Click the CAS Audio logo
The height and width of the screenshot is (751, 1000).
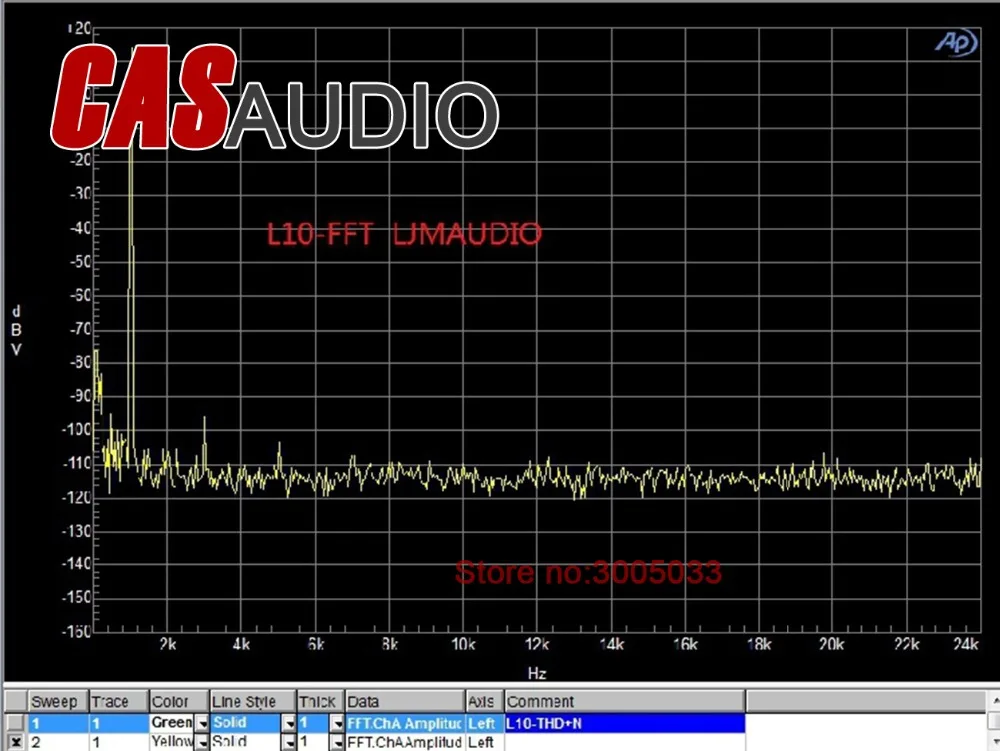pyautogui.click(x=275, y=97)
